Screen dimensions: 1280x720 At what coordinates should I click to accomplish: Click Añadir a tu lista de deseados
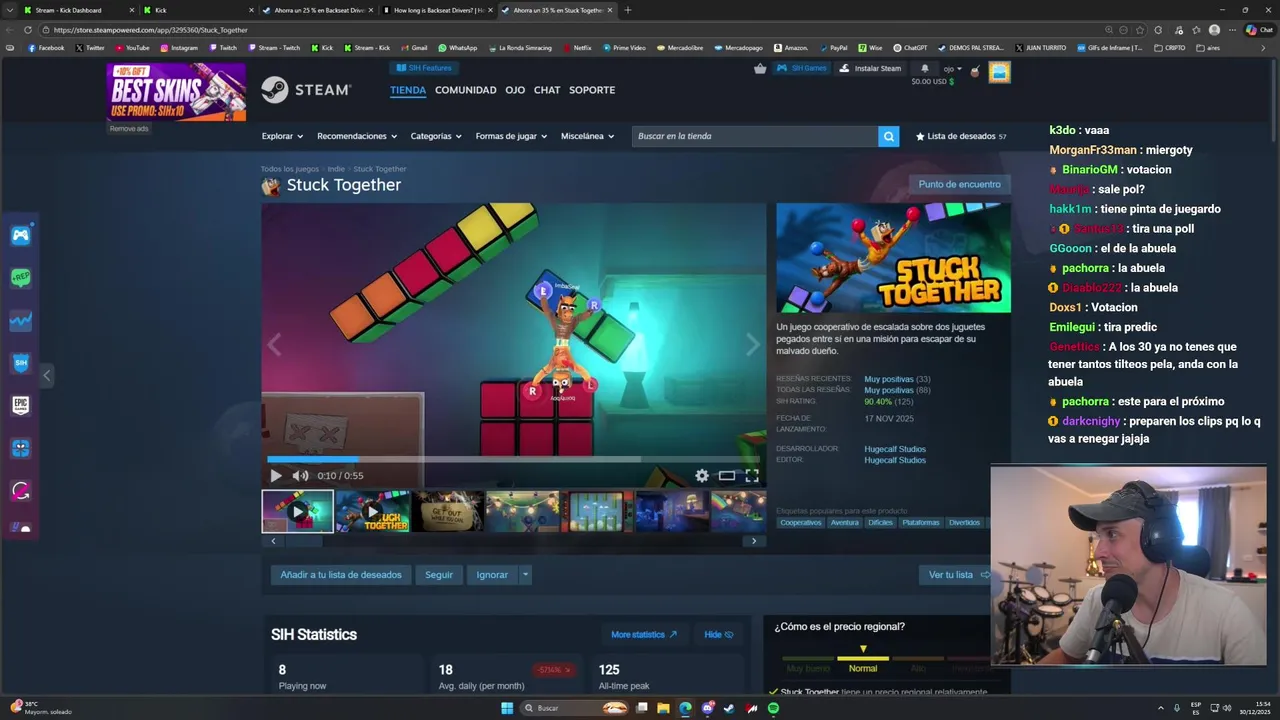341,575
